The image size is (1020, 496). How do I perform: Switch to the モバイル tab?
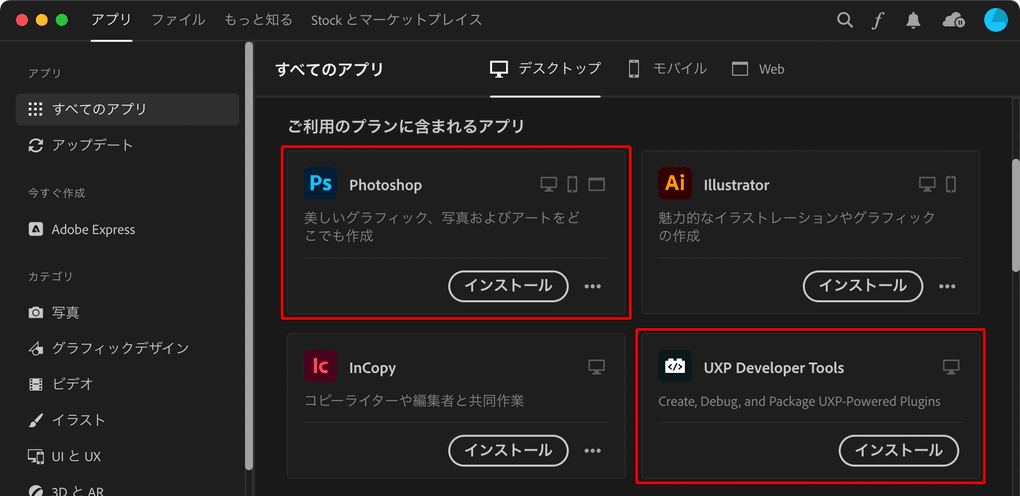(667, 69)
